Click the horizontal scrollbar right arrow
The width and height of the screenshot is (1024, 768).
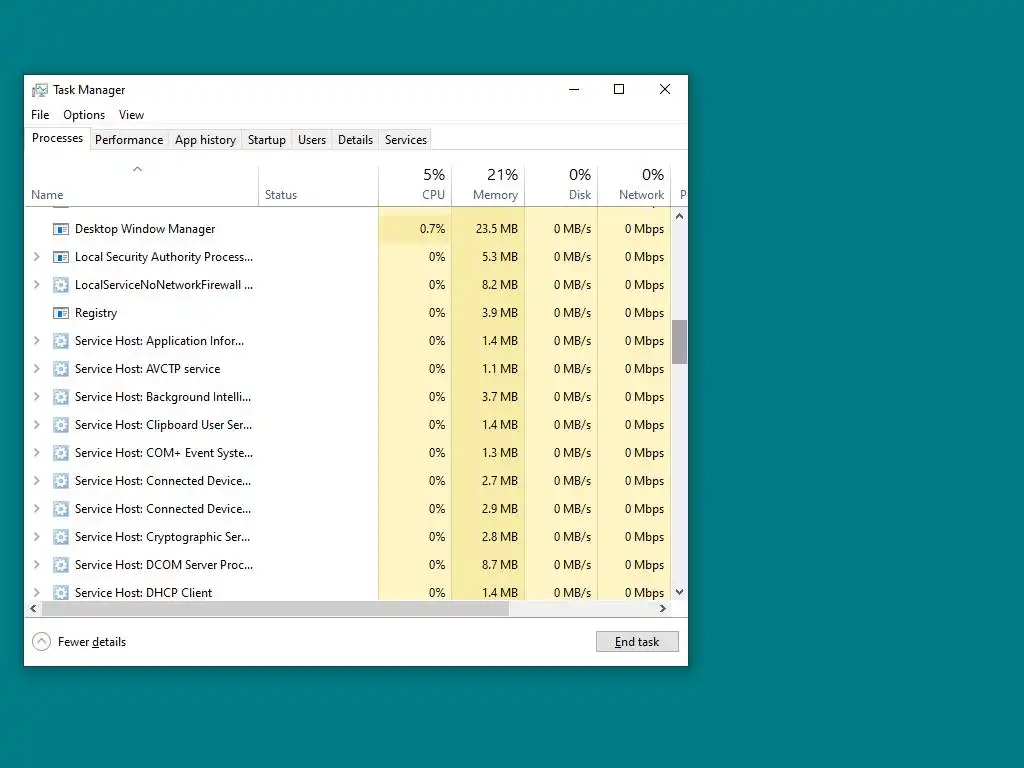click(663, 609)
